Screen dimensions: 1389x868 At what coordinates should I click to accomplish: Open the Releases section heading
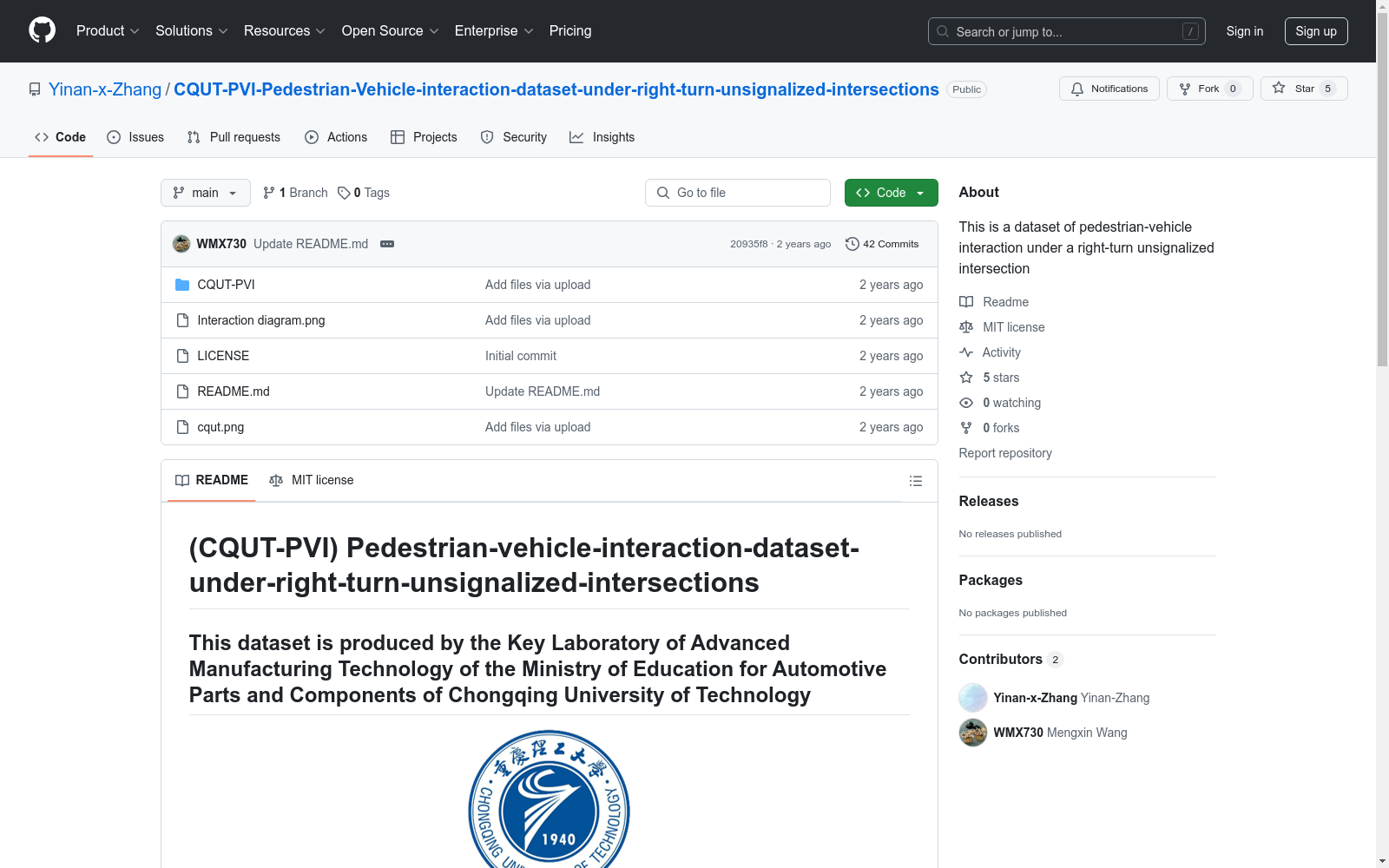pyautogui.click(x=989, y=501)
